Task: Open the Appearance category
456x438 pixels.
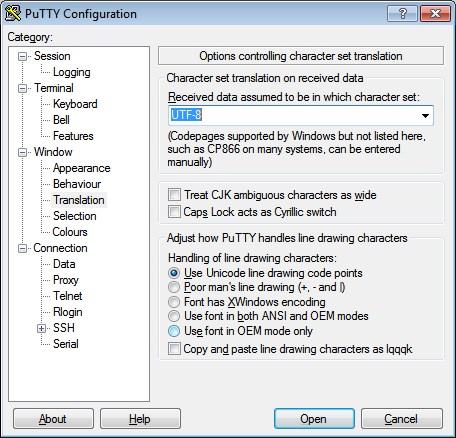Action: point(82,168)
